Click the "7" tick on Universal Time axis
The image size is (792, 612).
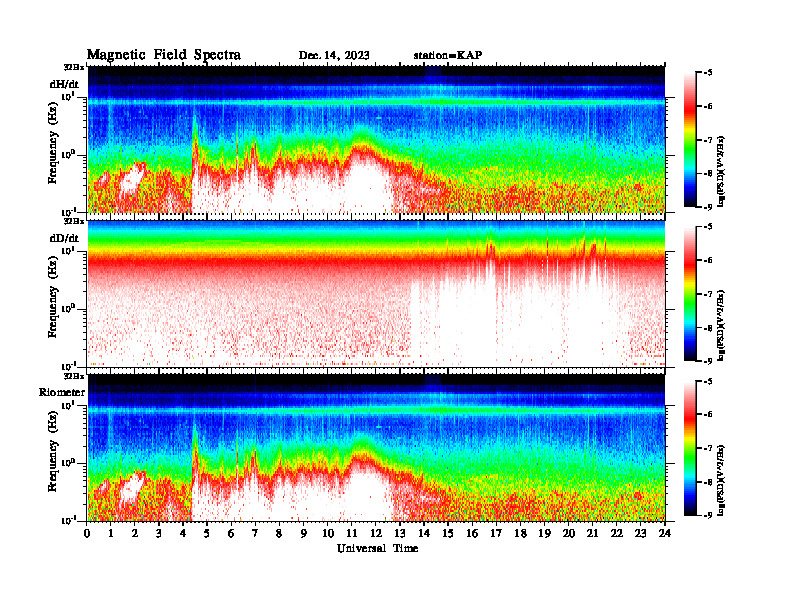[x=255, y=534]
